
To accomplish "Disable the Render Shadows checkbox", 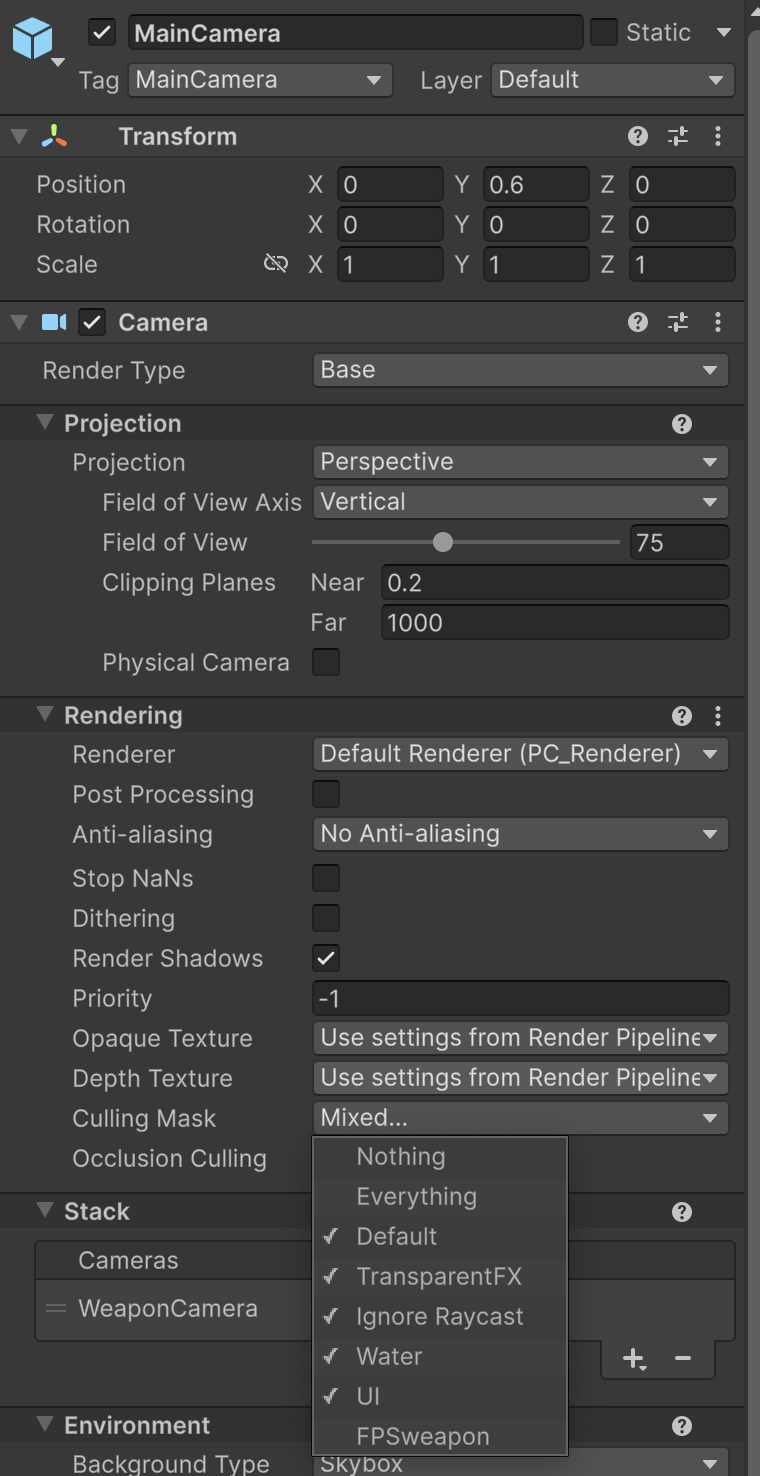I will (326, 958).
